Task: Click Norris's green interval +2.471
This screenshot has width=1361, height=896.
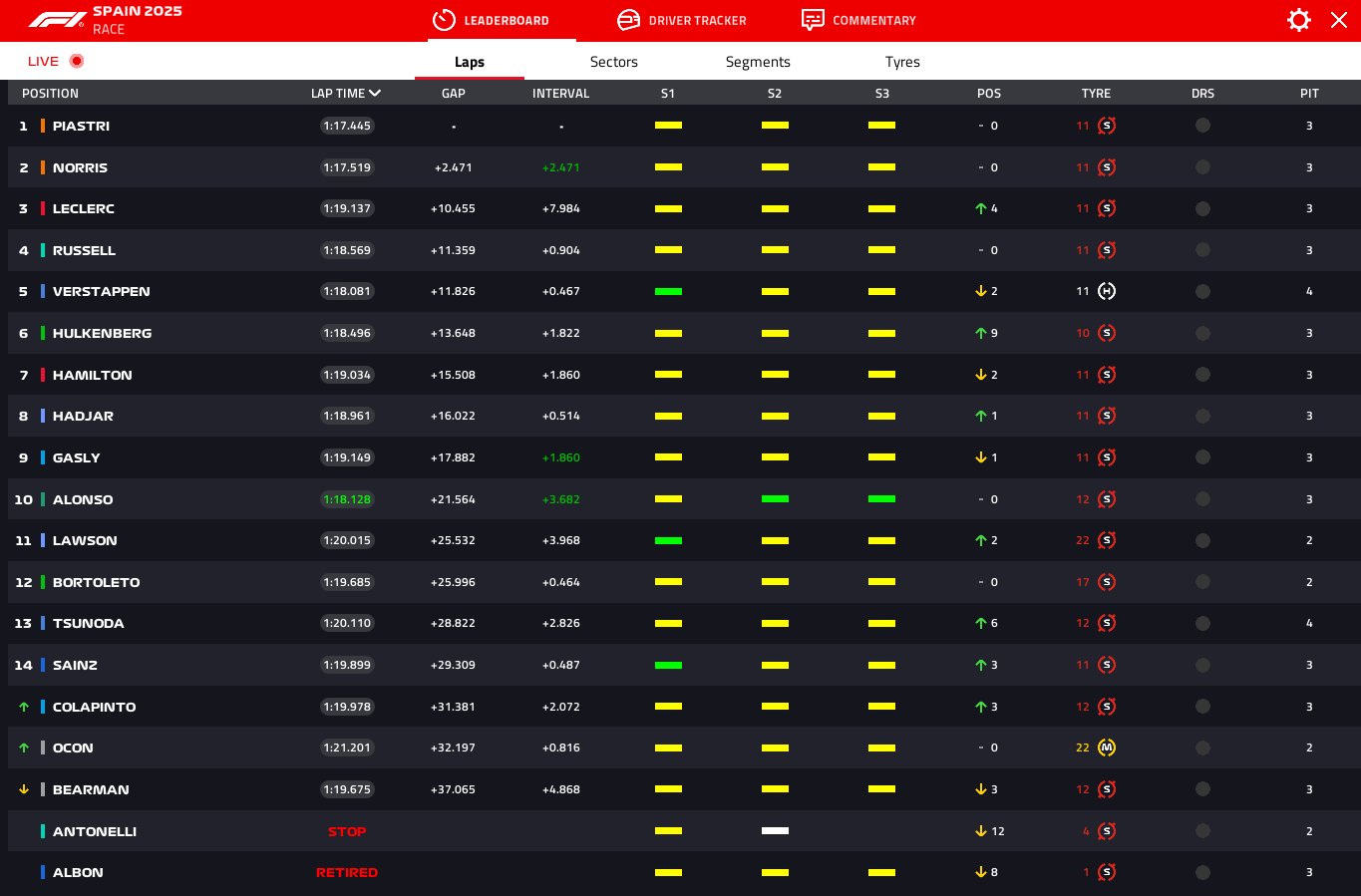Action: [561, 167]
